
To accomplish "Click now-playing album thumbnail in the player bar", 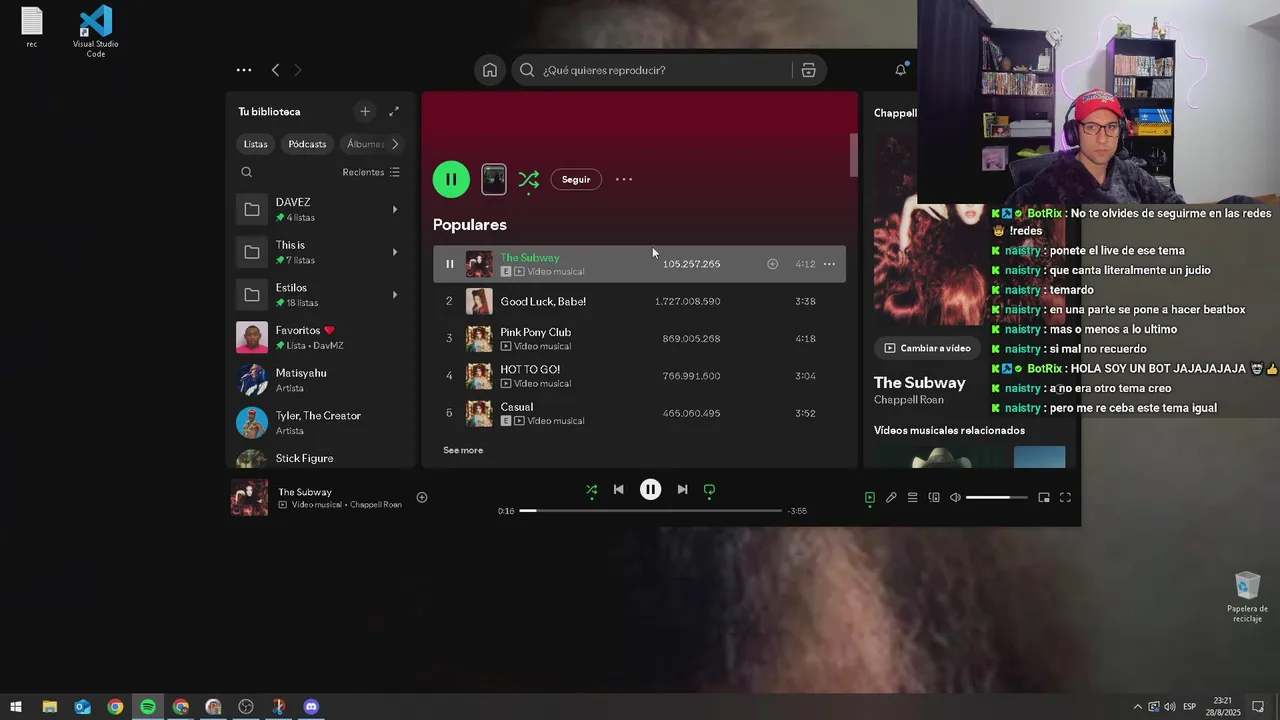I will tap(250, 497).
